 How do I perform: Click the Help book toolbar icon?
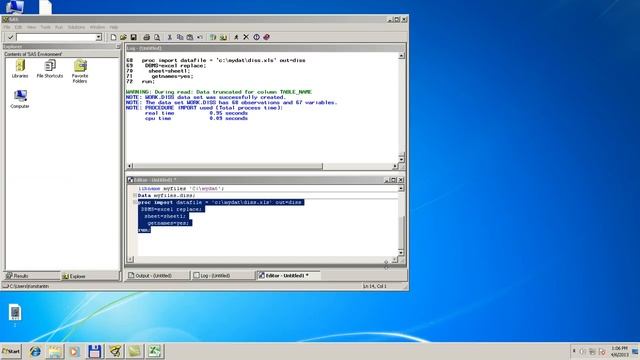click(267, 37)
